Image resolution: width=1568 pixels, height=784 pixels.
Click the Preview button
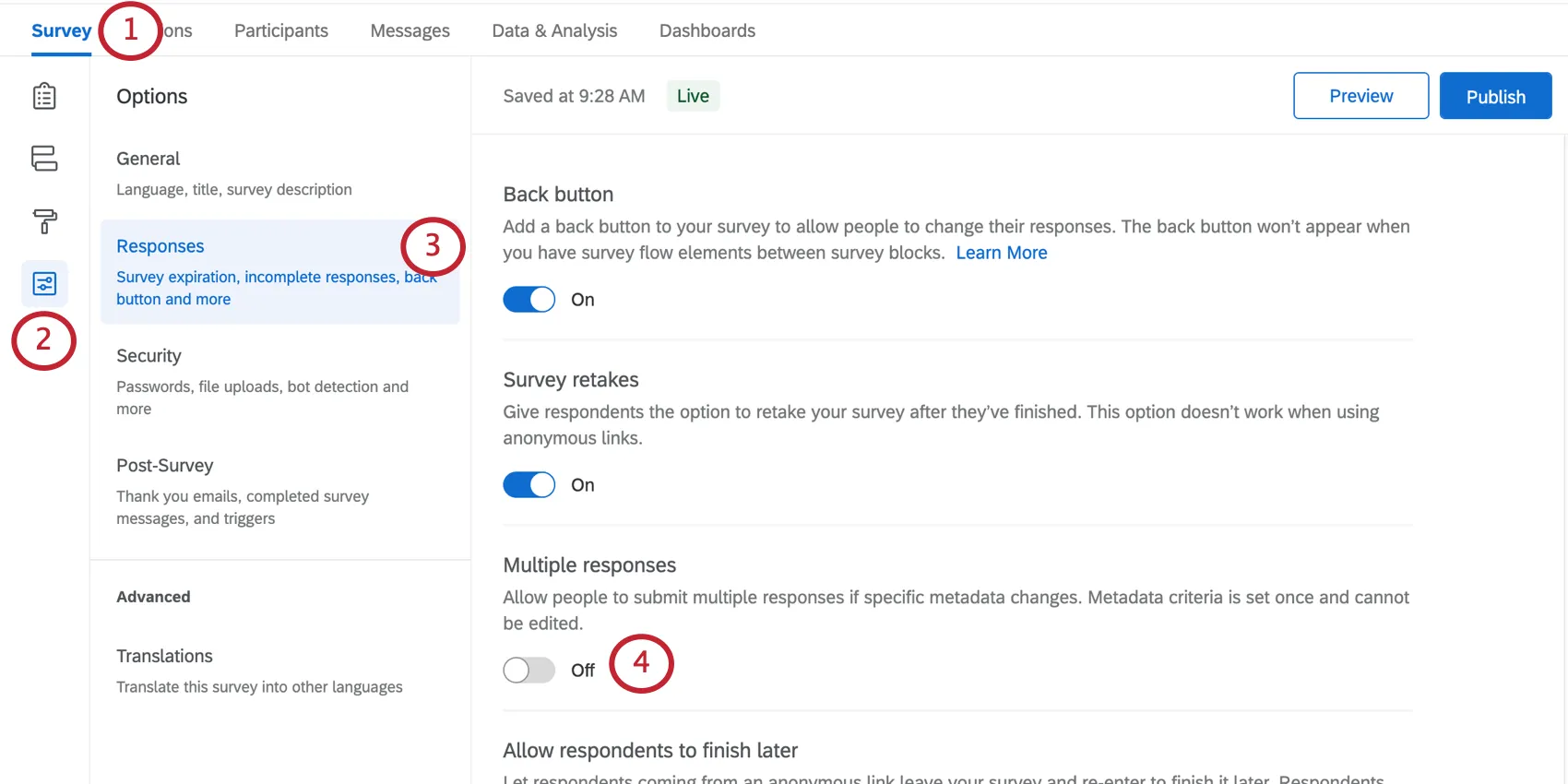click(1360, 96)
